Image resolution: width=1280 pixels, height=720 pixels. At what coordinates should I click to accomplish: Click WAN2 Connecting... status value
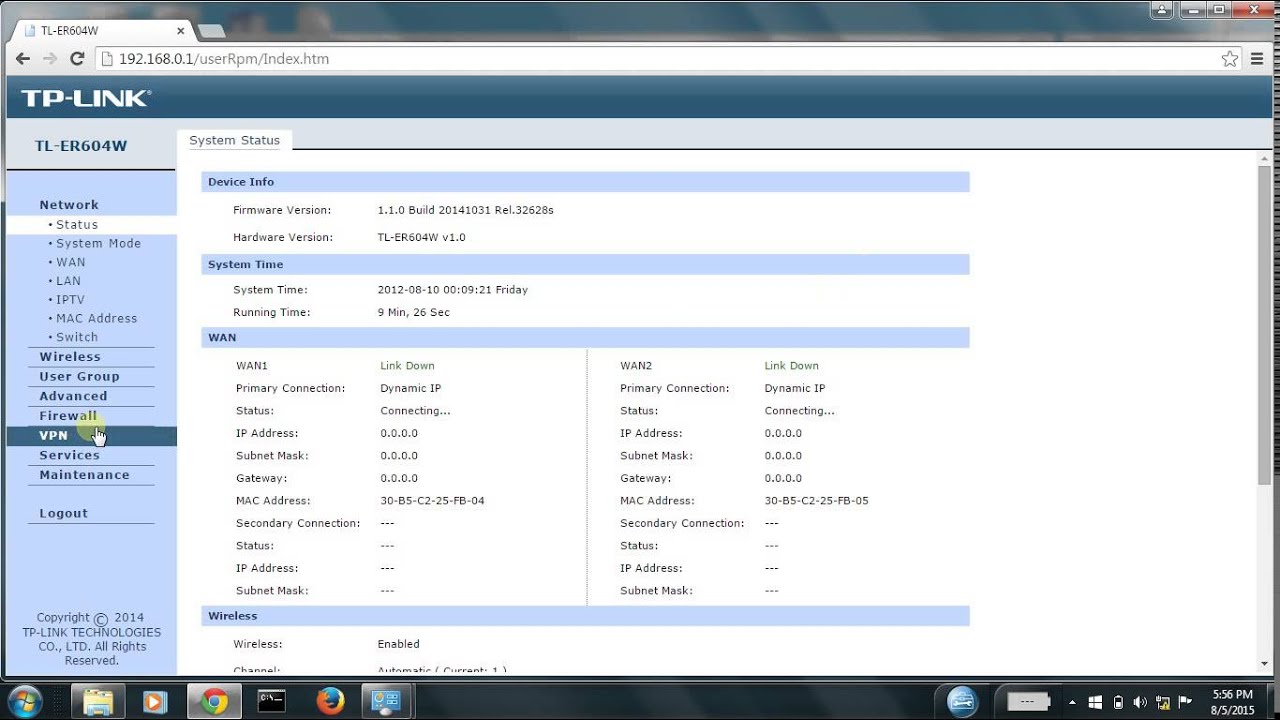[x=799, y=411]
